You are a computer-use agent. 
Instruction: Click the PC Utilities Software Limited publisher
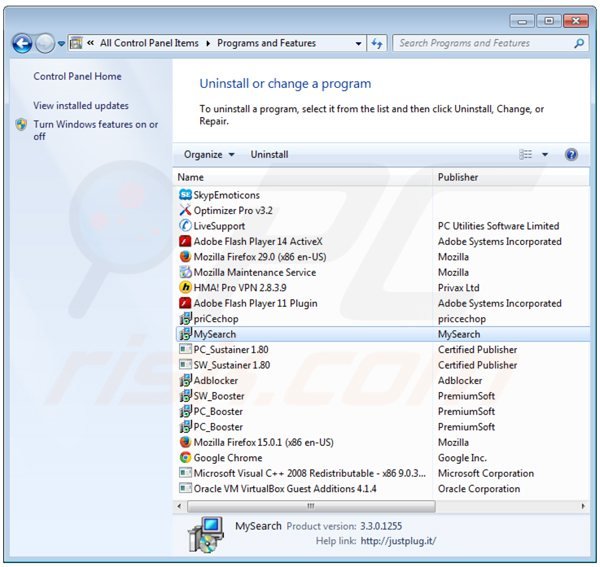click(x=499, y=226)
